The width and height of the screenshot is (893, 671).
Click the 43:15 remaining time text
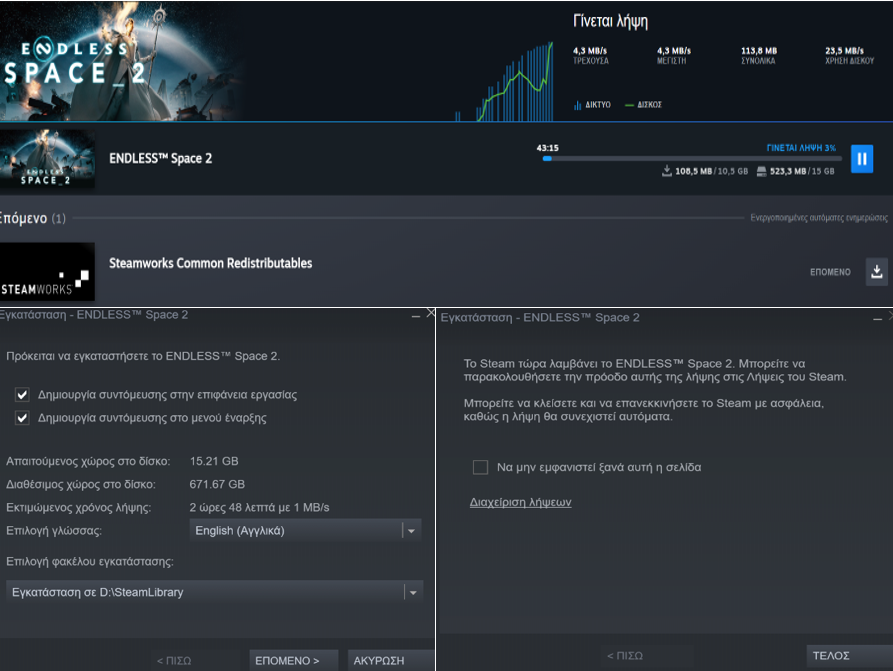(547, 148)
